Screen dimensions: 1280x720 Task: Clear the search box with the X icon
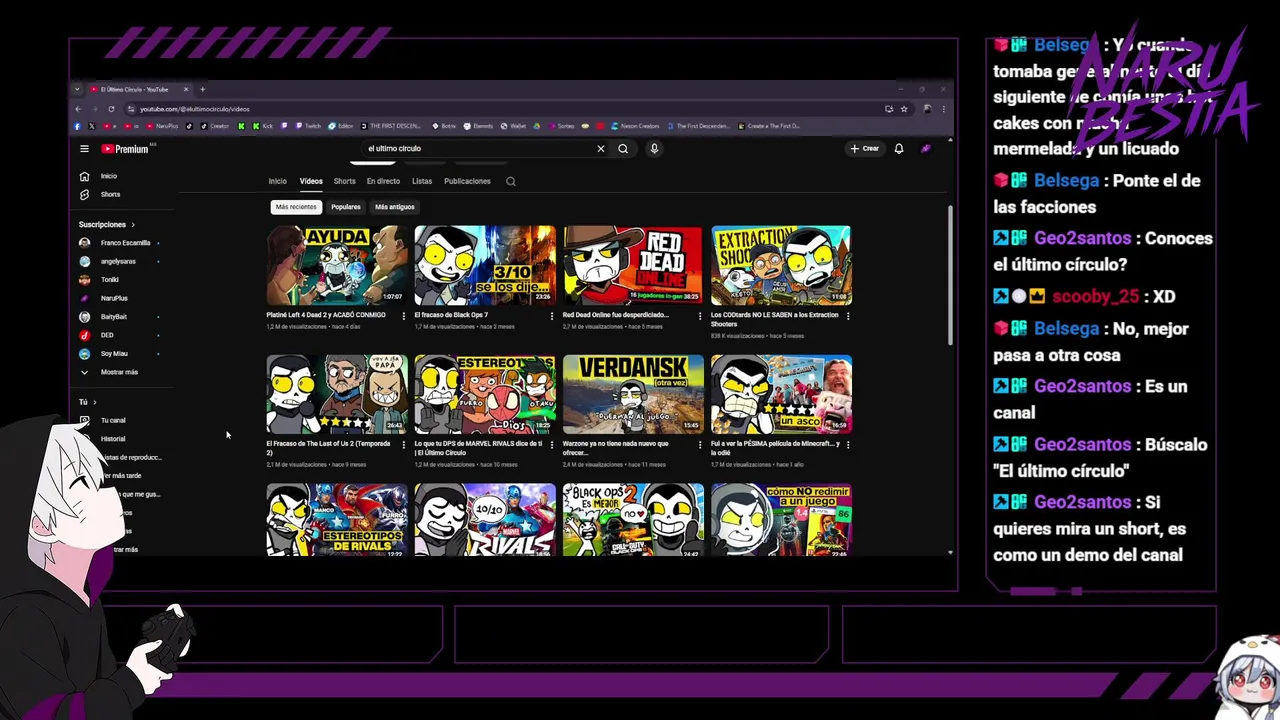click(601, 149)
